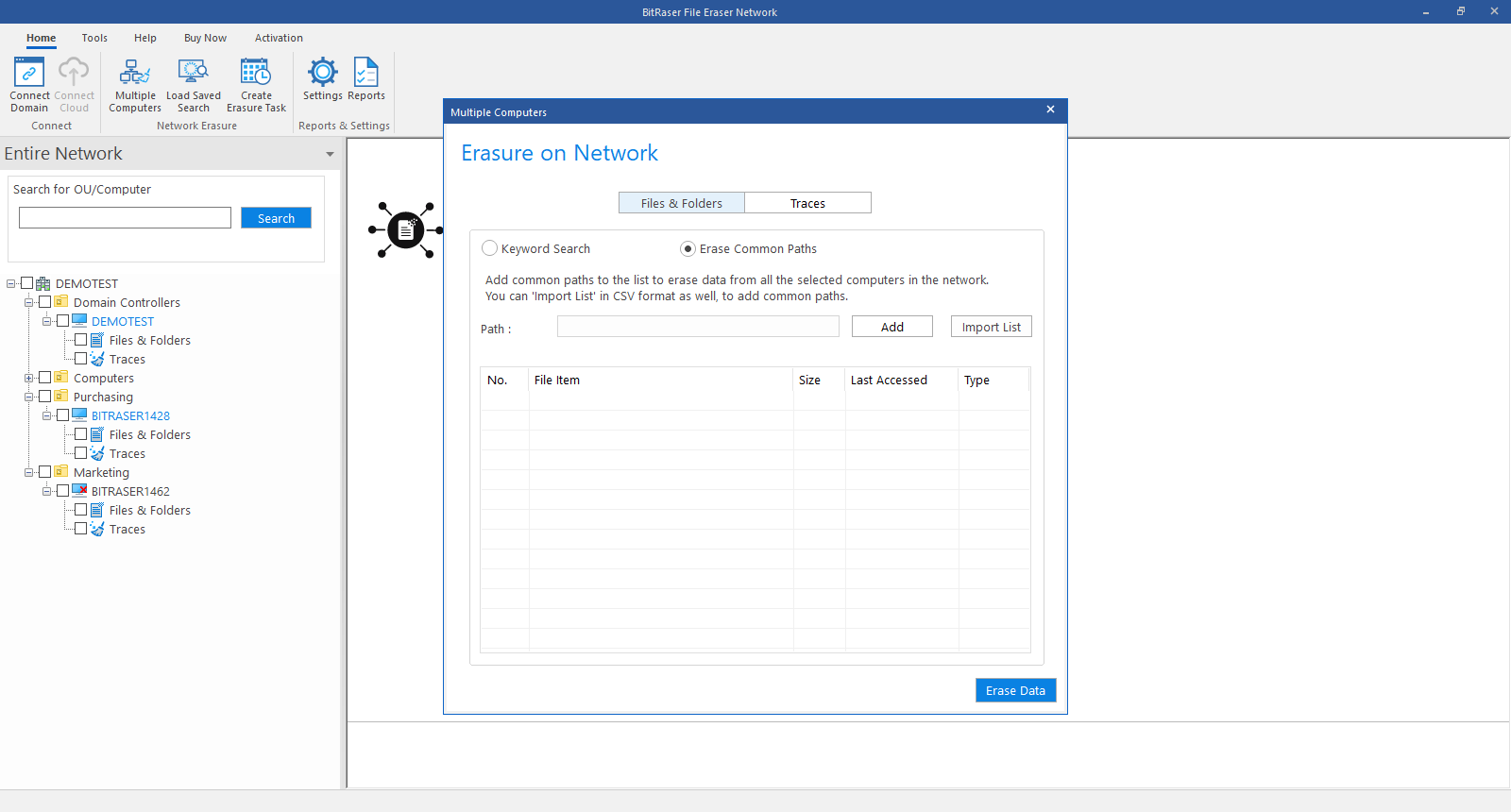Check the DEMOTEST root domain checkbox
The image size is (1511, 812).
click(x=26, y=283)
